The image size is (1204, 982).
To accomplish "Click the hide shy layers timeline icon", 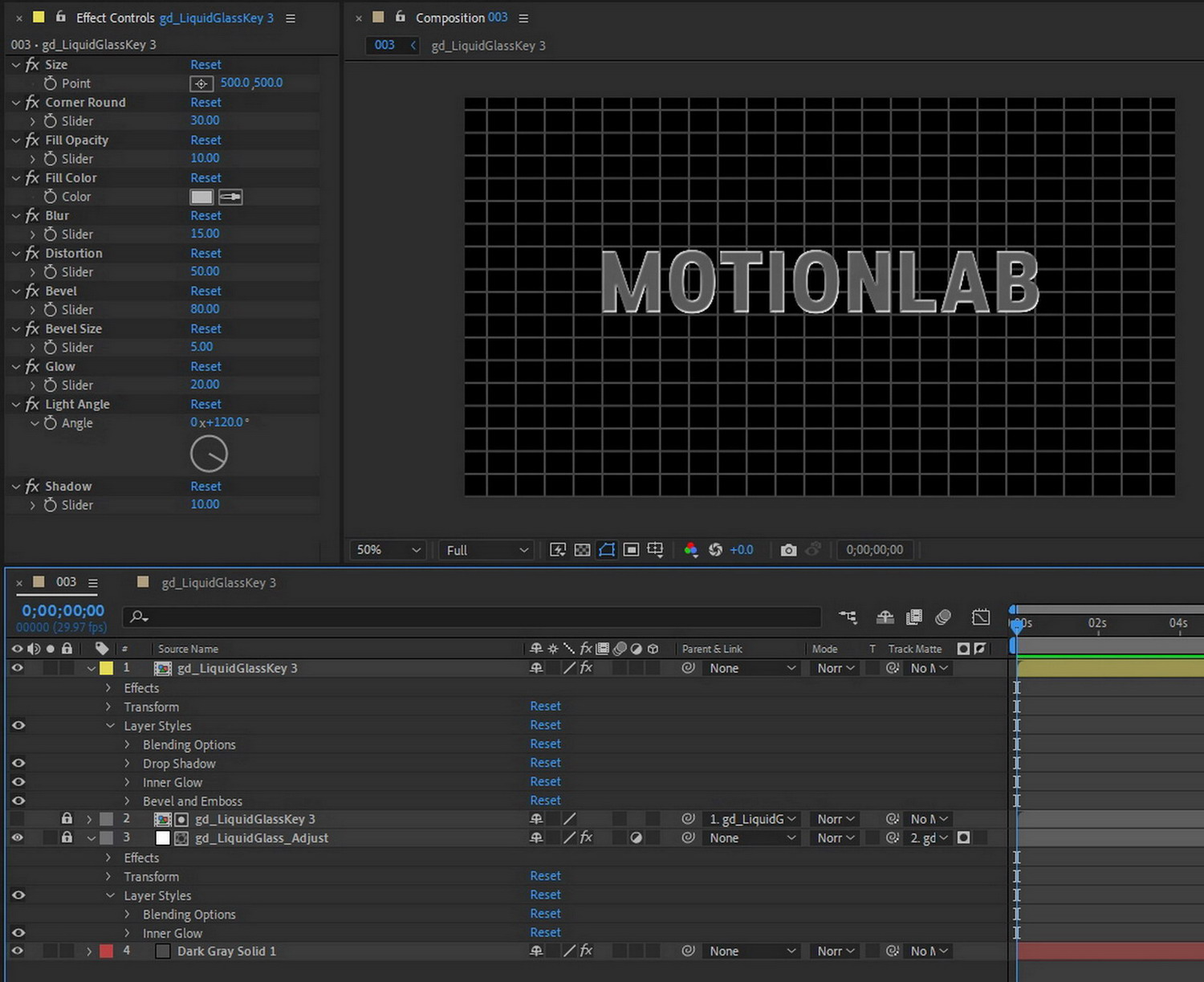I will (885, 617).
